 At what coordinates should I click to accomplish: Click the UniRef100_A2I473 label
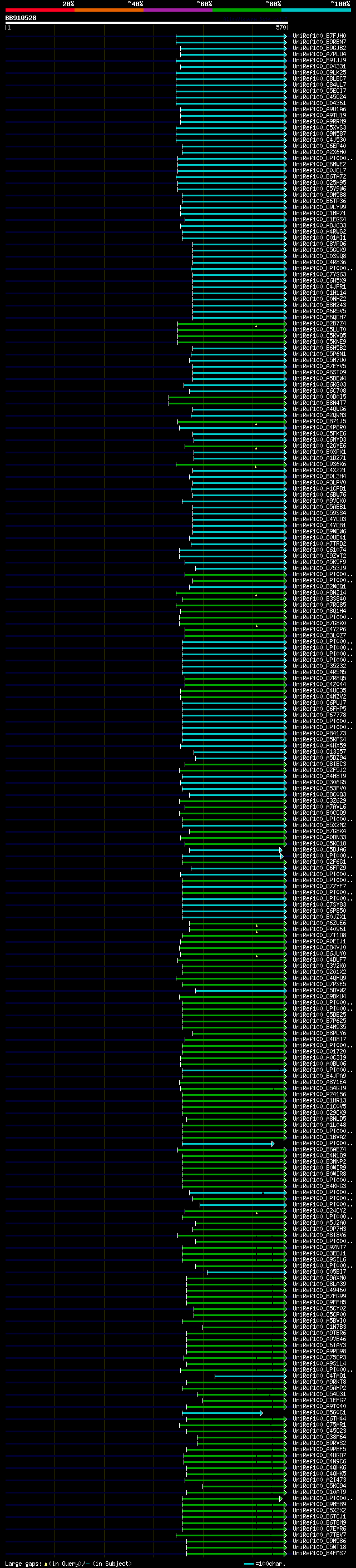pyautogui.click(x=319, y=1479)
